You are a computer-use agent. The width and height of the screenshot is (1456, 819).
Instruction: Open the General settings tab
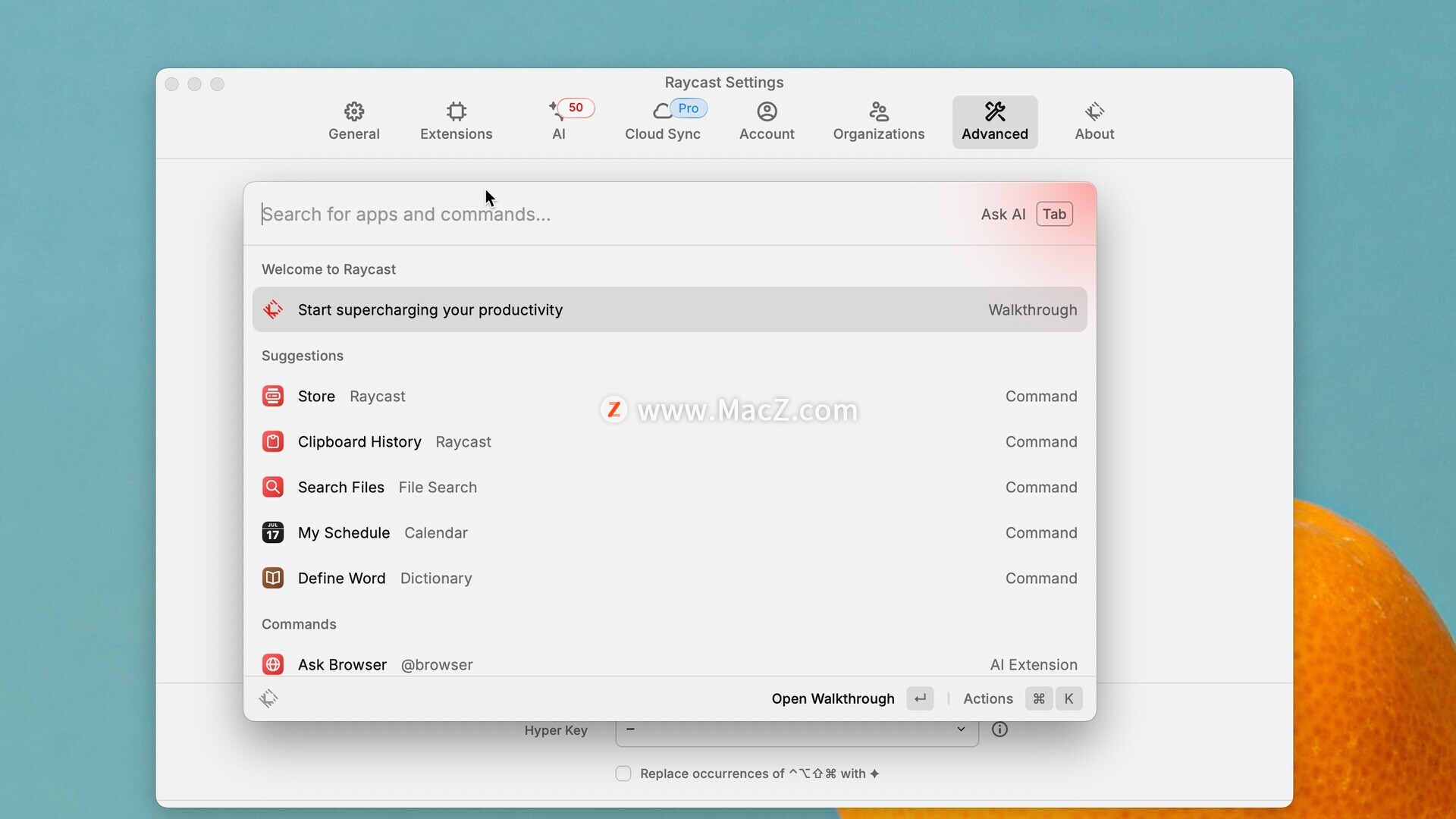(353, 122)
